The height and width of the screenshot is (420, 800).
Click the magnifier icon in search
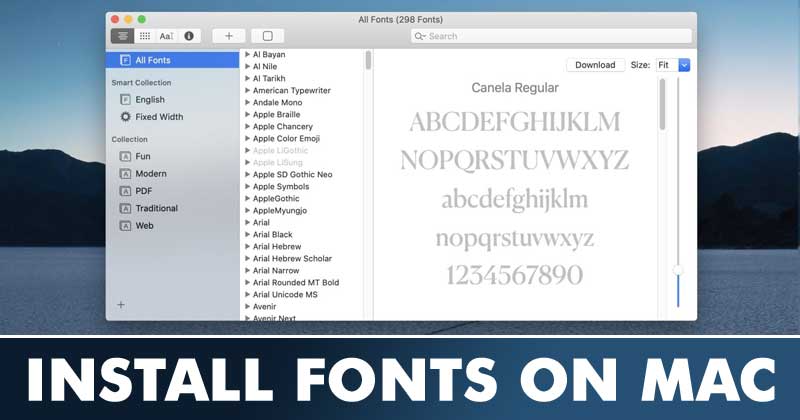(x=420, y=36)
